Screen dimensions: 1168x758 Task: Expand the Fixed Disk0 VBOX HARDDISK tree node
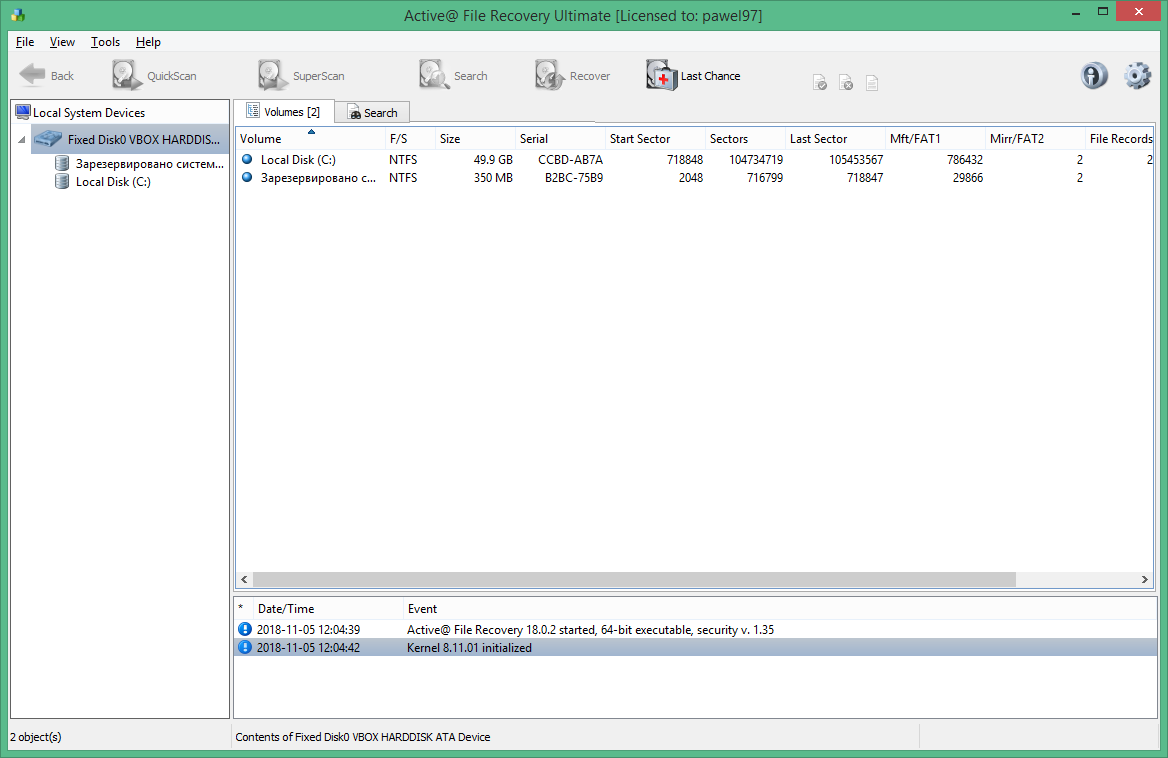click(20, 139)
